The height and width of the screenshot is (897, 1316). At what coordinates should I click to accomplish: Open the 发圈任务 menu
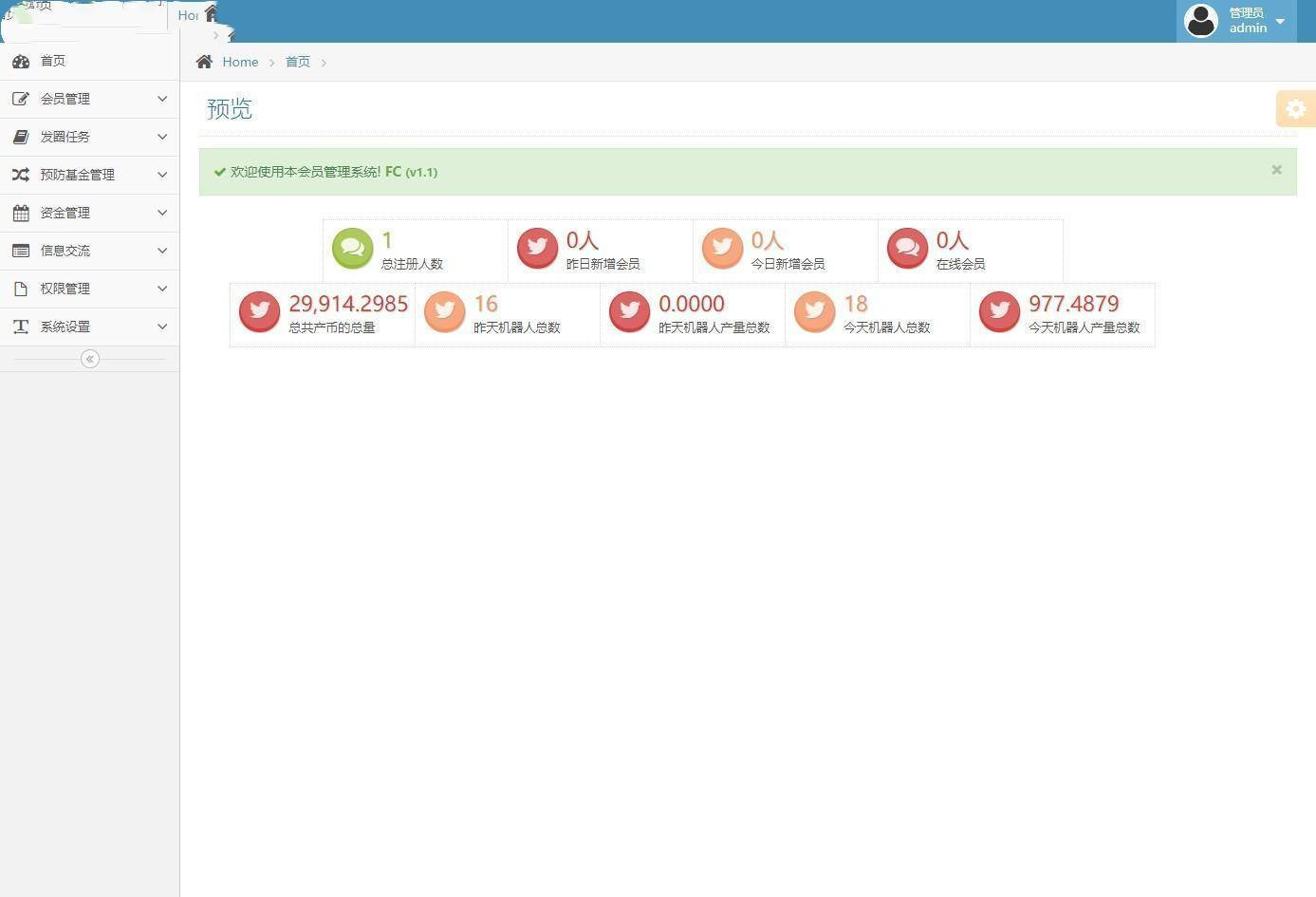89,137
